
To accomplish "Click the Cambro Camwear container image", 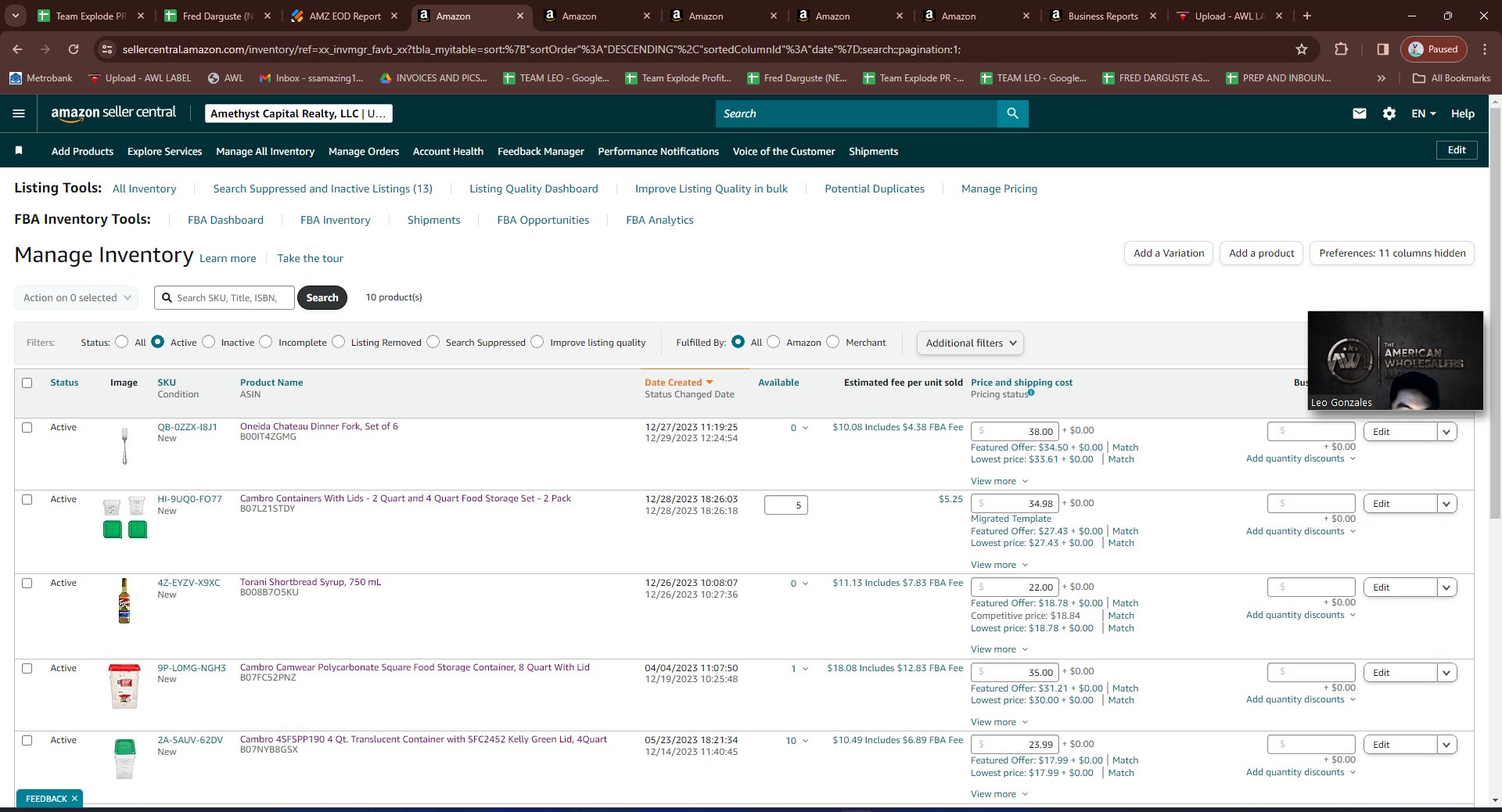I will pyautogui.click(x=124, y=686).
